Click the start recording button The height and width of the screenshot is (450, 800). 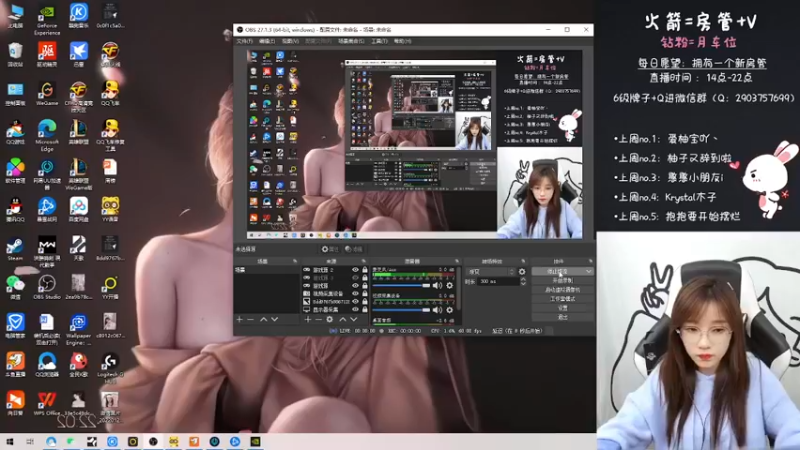563,281
